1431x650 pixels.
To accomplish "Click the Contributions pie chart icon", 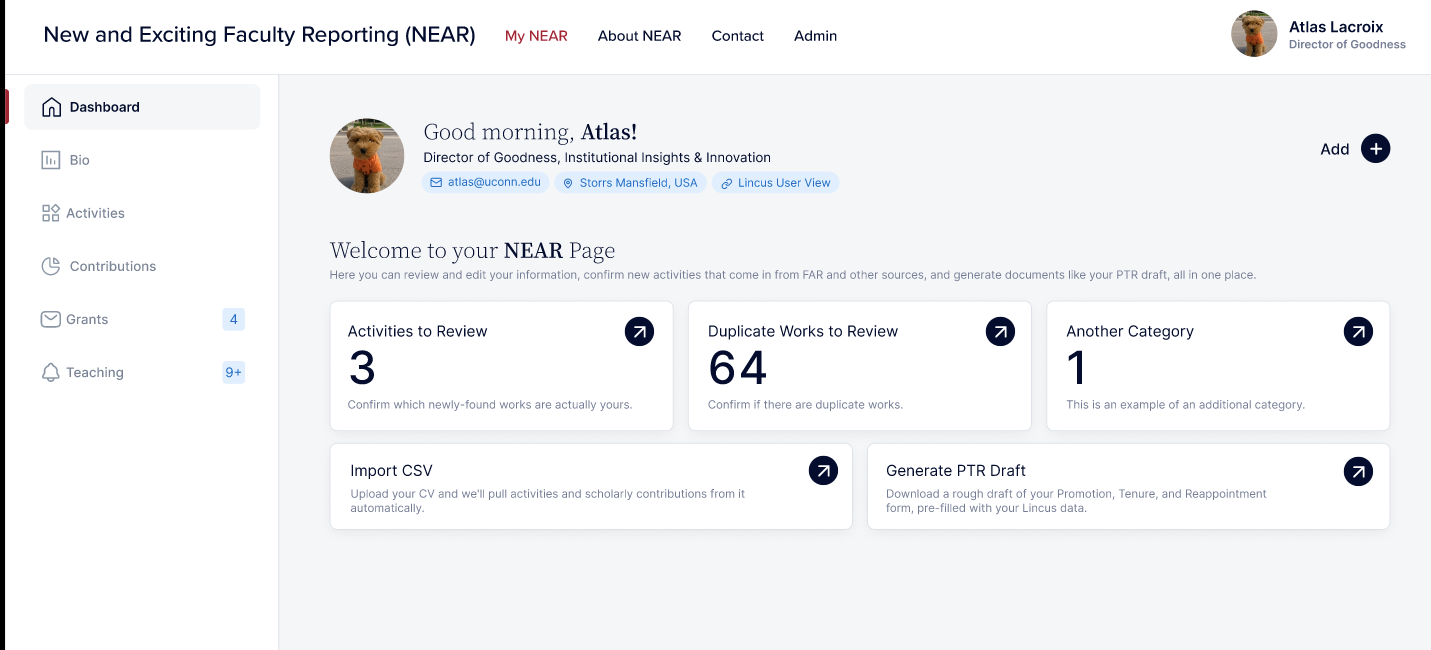I will (x=50, y=266).
